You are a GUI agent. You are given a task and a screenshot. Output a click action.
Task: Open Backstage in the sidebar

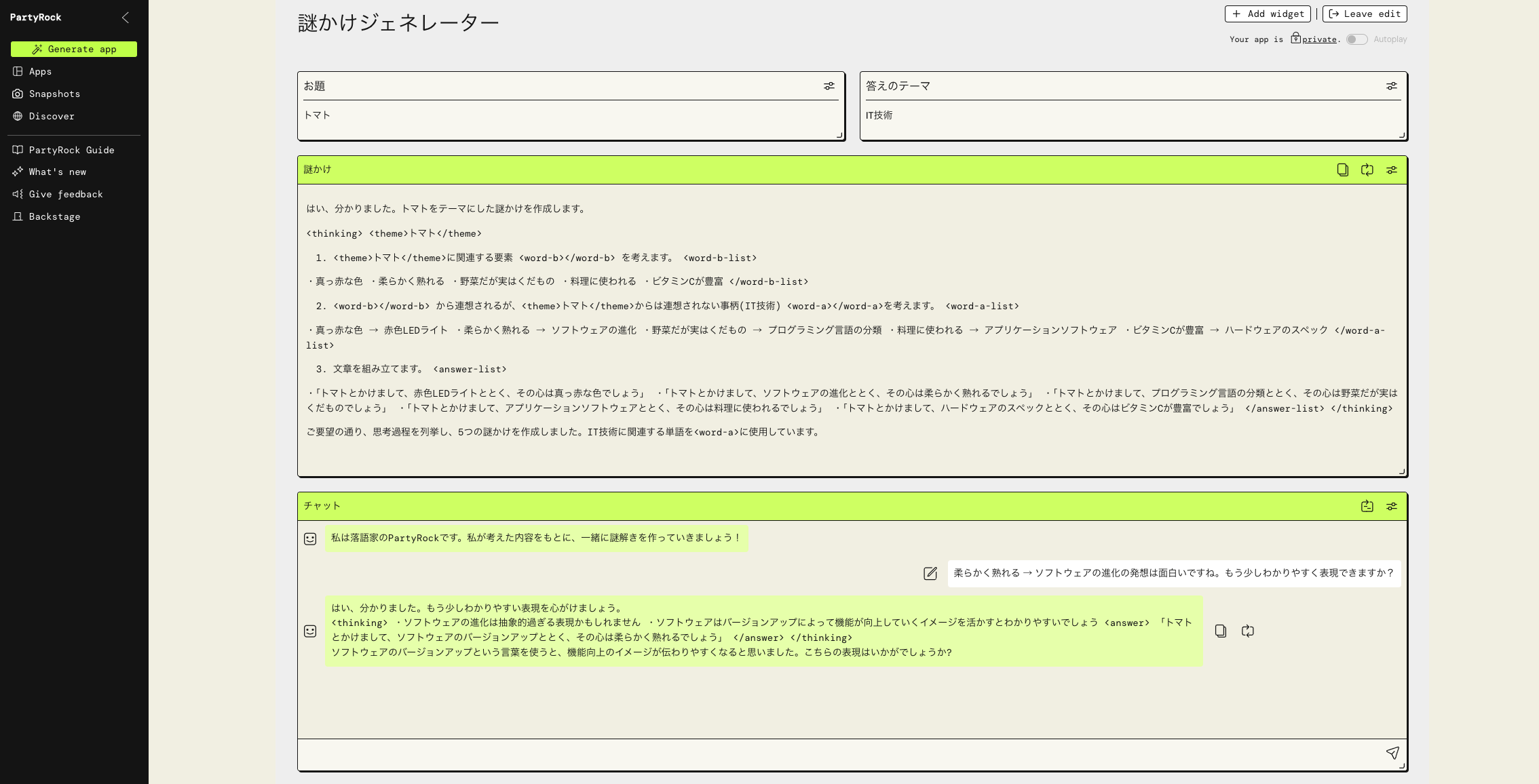click(x=54, y=216)
